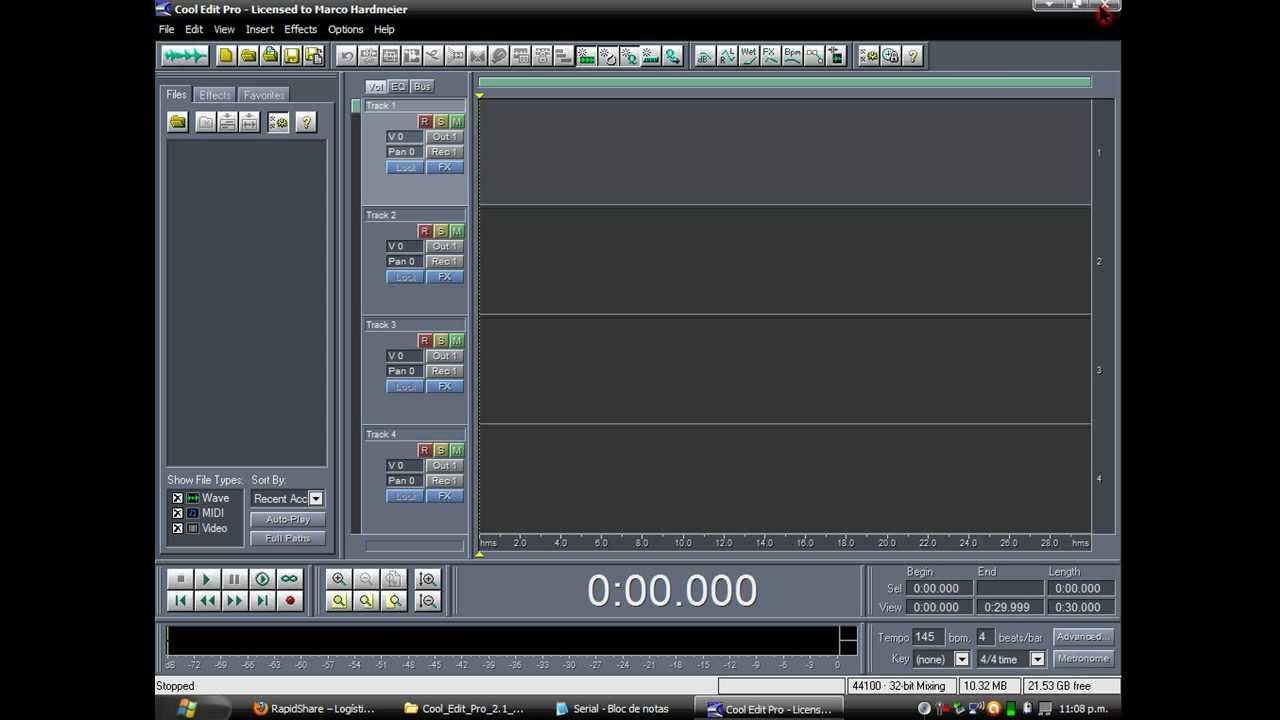Zoom out vertically icon
The height and width of the screenshot is (720, 1280).
(x=427, y=601)
